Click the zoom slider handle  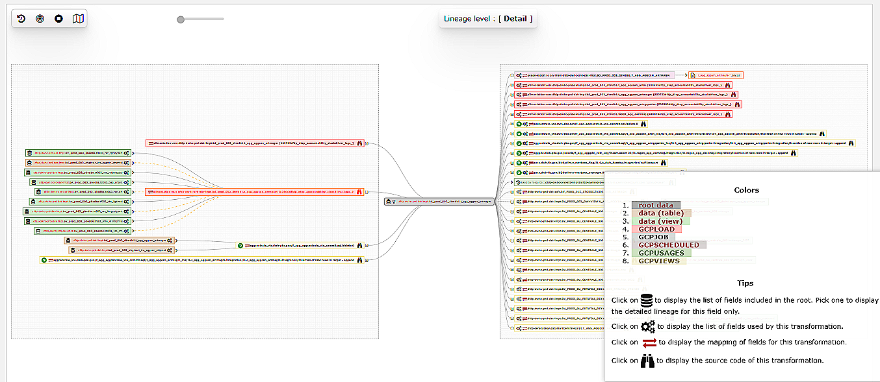(x=181, y=20)
